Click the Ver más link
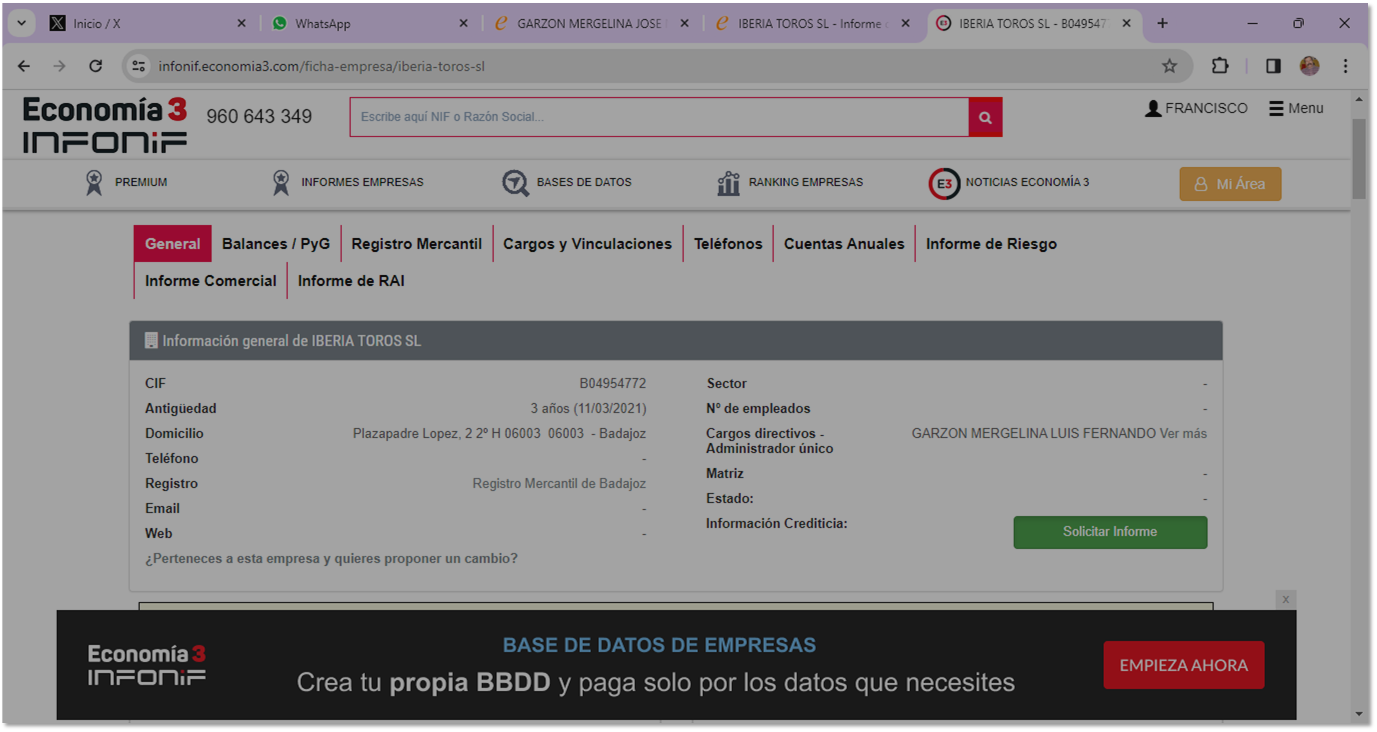The image size is (1377, 732). point(1183,434)
